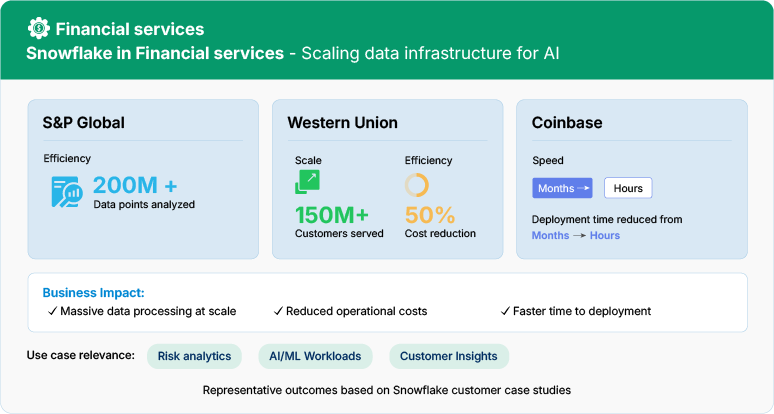The width and height of the screenshot is (774, 414).
Task: Select the AI/ML Workloads tag
Action: pyautogui.click(x=315, y=356)
